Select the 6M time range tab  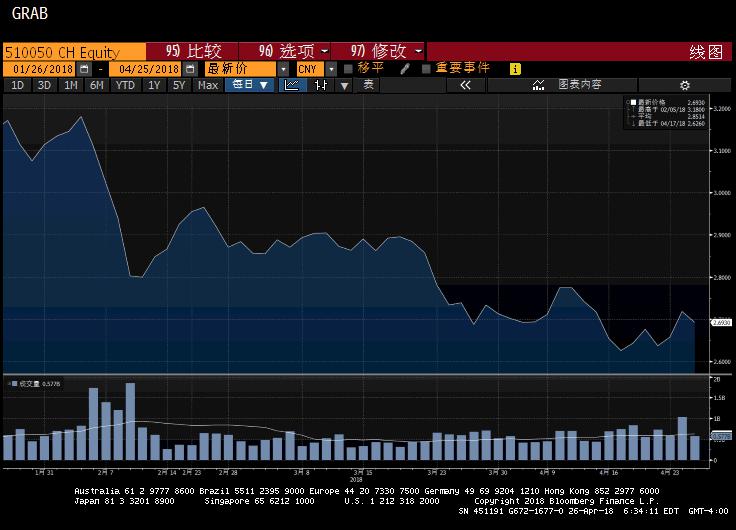pyautogui.click(x=96, y=86)
